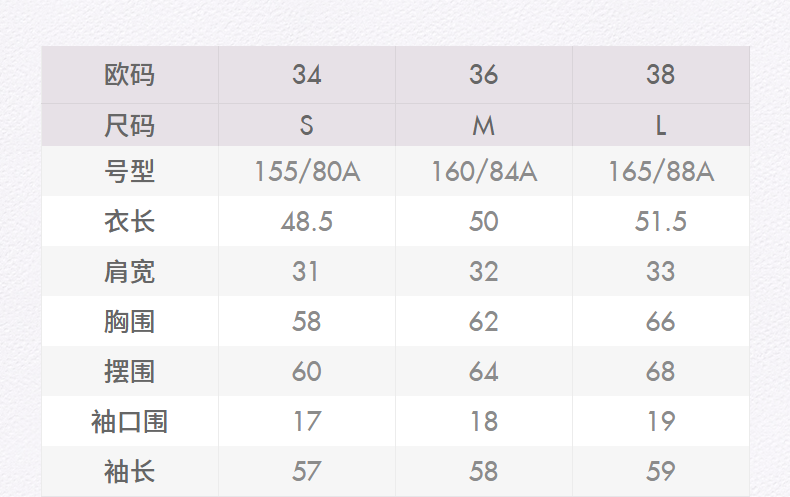790x497 pixels.
Task: Select the size S cell
Action: (307, 126)
